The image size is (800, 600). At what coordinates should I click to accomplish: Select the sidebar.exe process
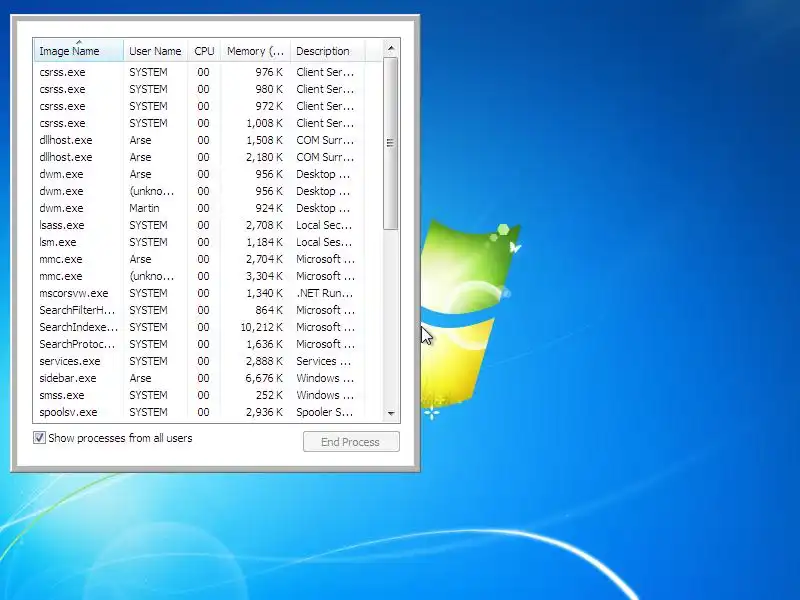click(208, 378)
